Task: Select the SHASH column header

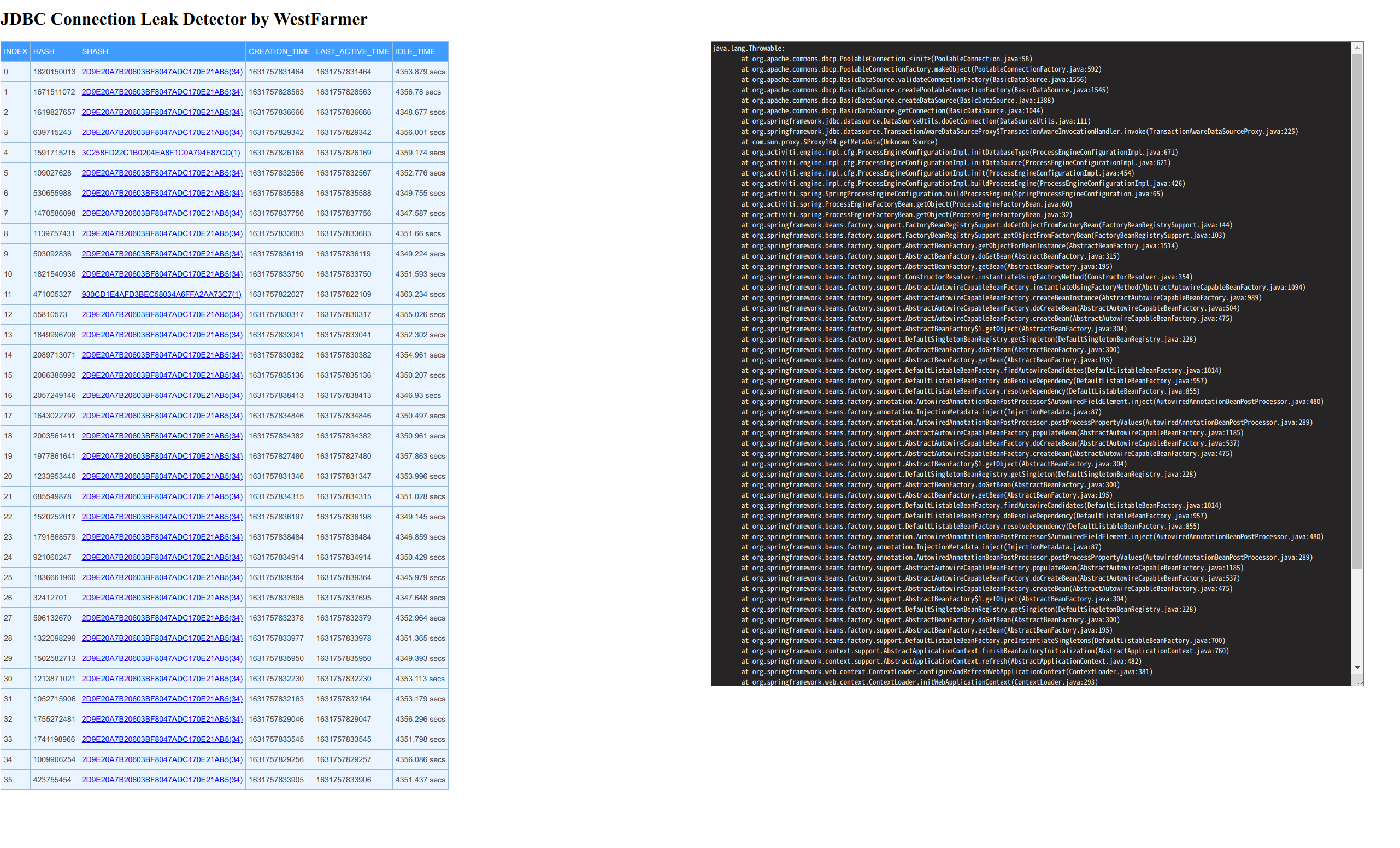Action: (95, 51)
